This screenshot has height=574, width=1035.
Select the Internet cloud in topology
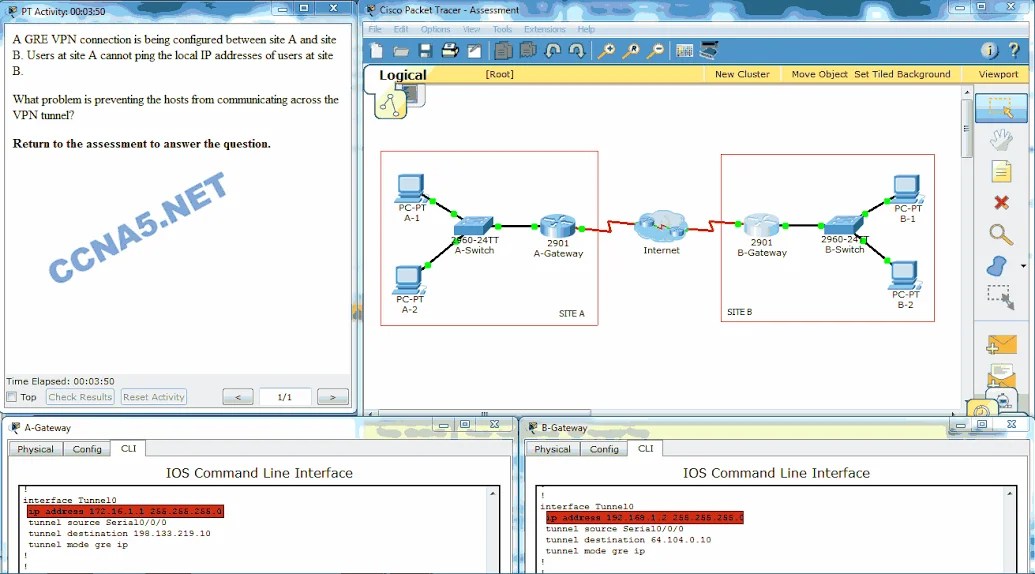661,226
